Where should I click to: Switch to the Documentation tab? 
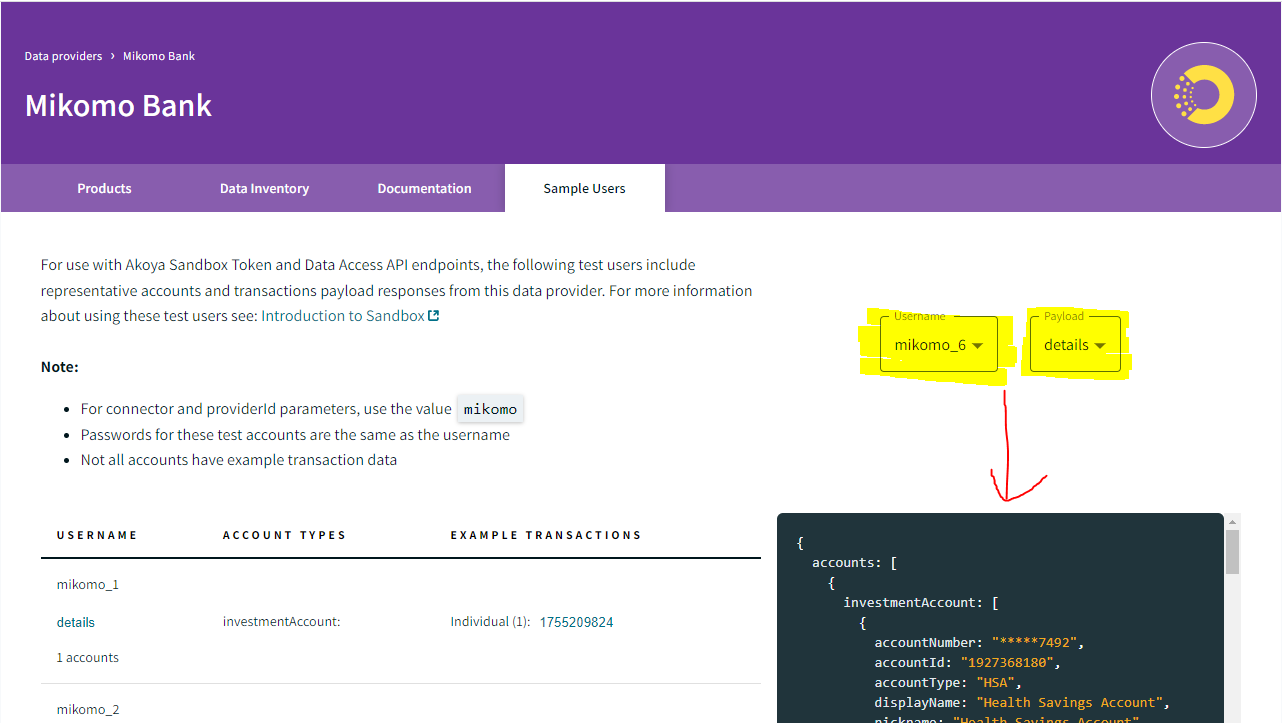point(424,188)
